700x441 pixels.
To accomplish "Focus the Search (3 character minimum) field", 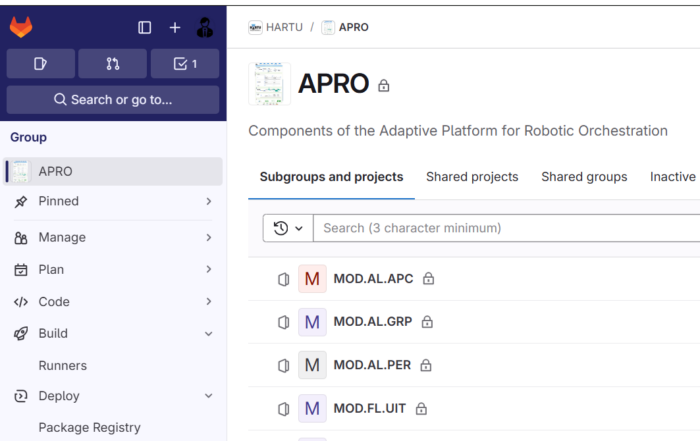I will (507, 228).
